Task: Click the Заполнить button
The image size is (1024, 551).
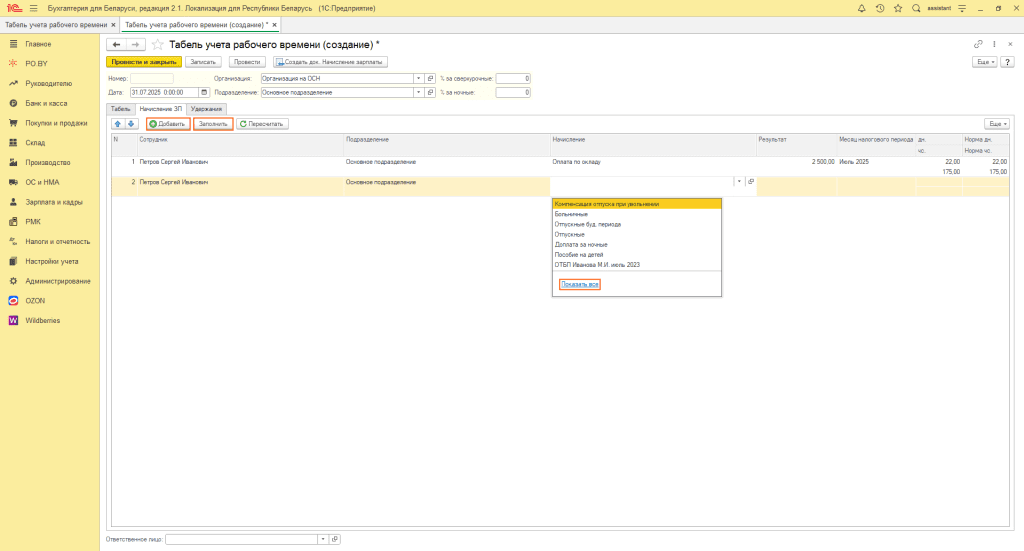Action: [214, 124]
